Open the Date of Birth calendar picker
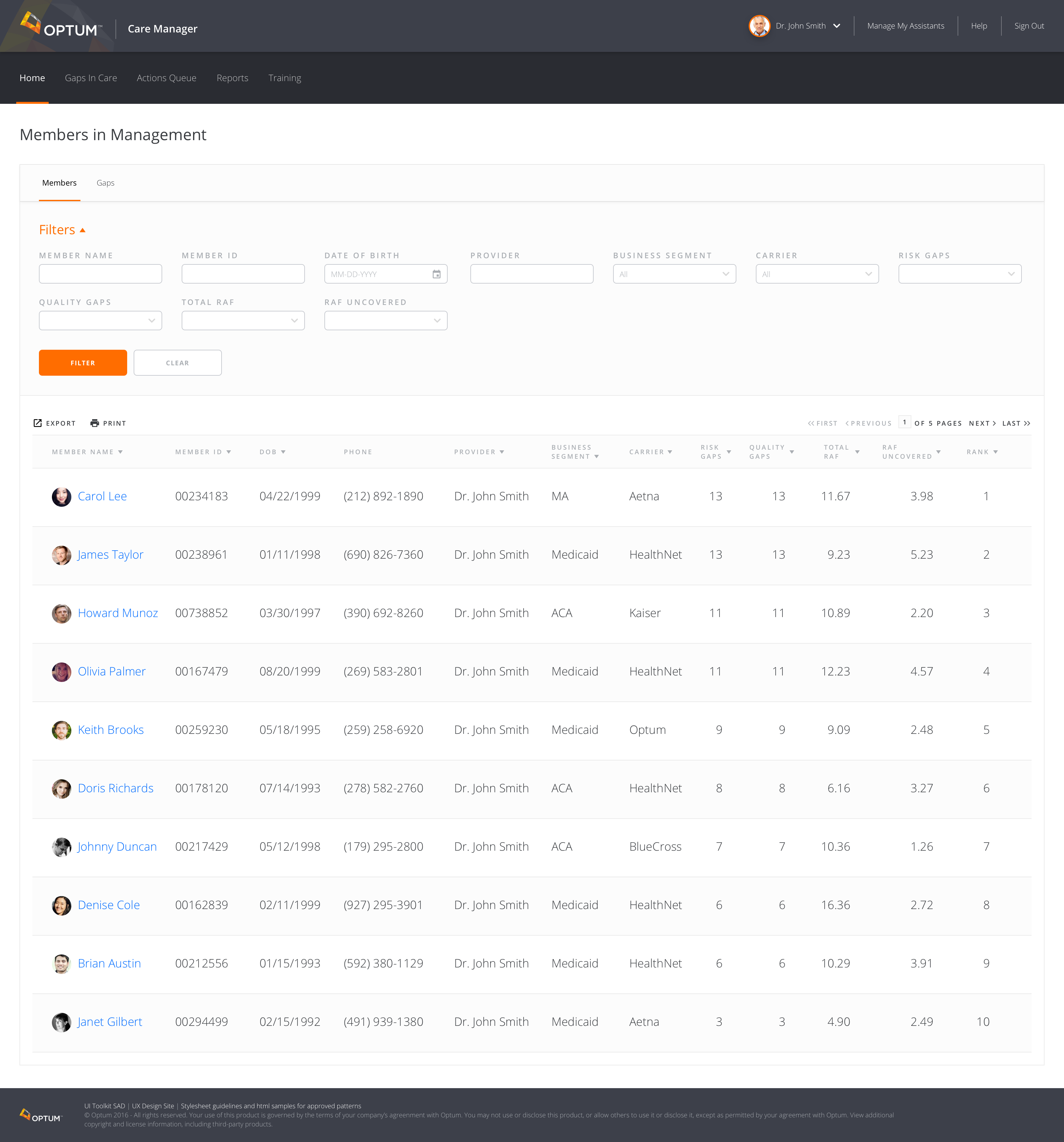Viewport: 1064px width, 1142px height. click(x=436, y=274)
